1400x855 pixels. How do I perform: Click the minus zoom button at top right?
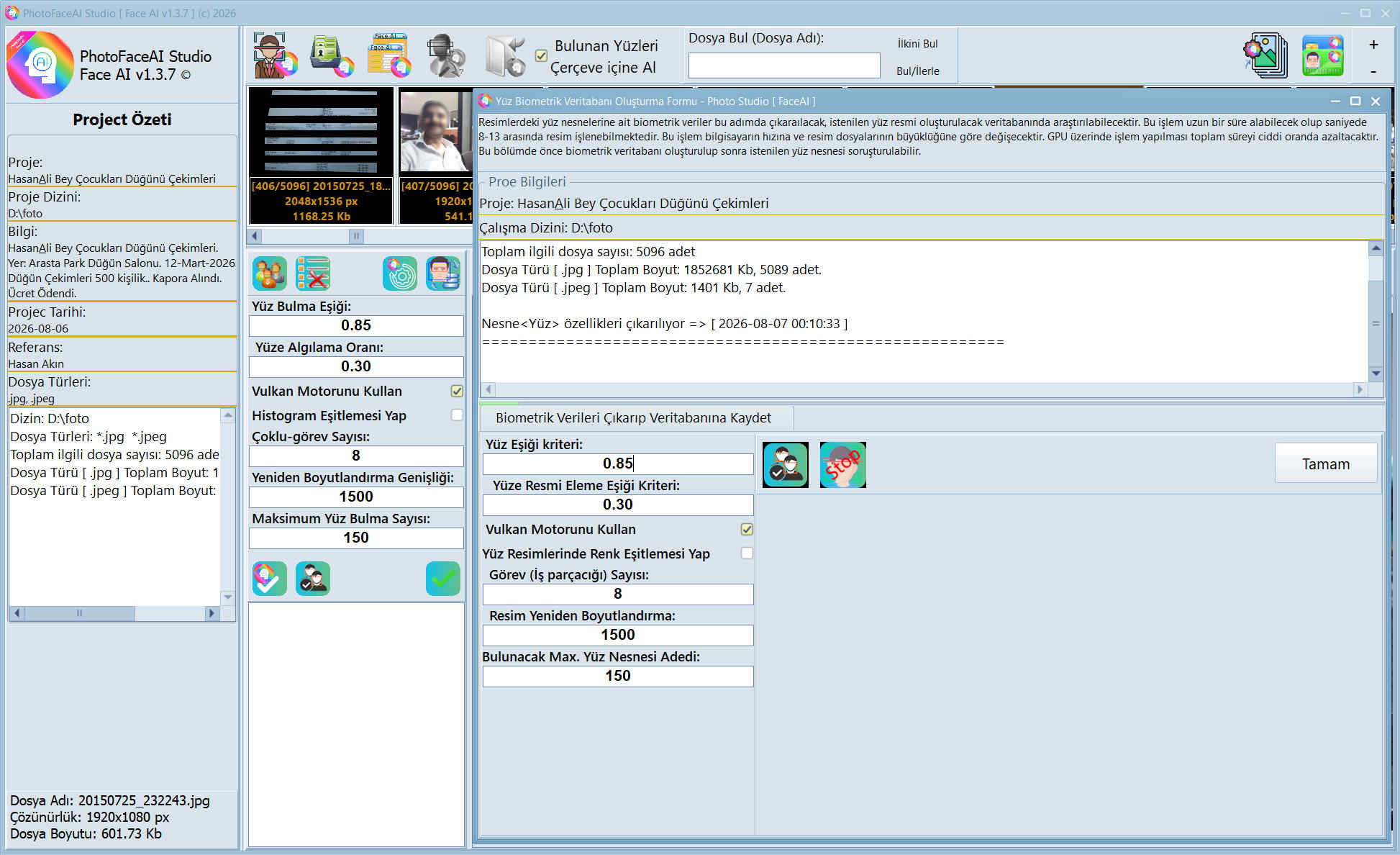[x=1373, y=71]
